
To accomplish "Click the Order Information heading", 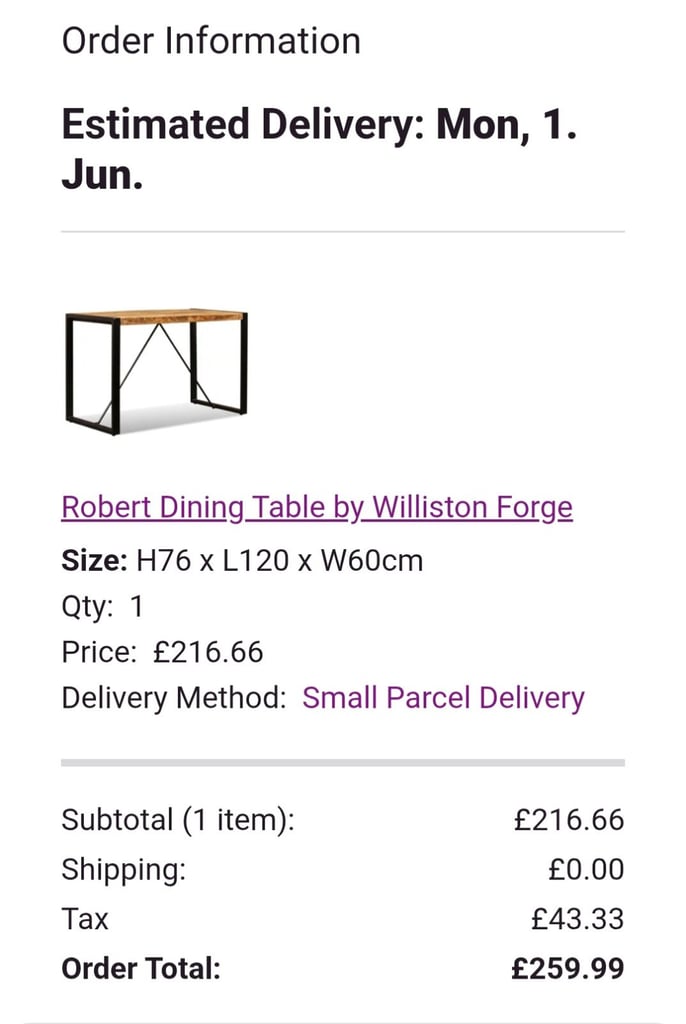I will pyautogui.click(x=211, y=40).
